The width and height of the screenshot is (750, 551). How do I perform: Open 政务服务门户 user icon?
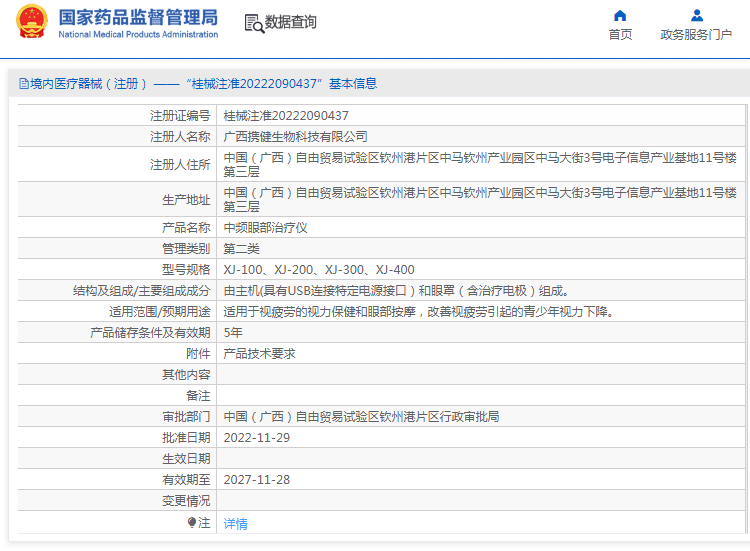pyautogui.click(x=697, y=16)
